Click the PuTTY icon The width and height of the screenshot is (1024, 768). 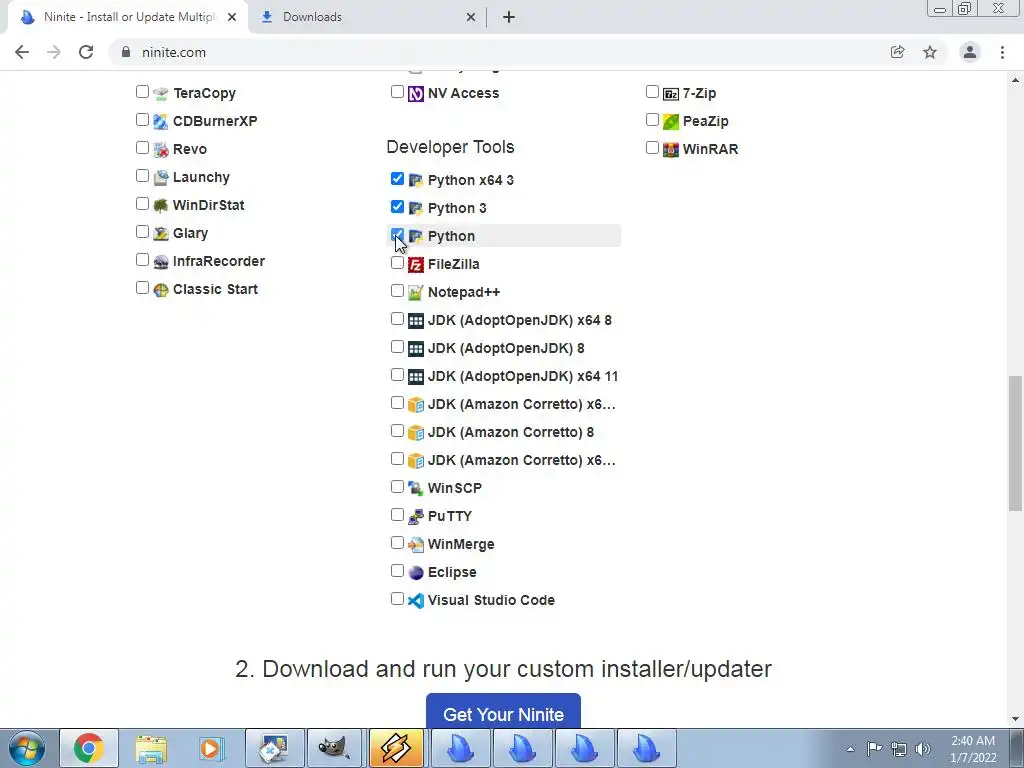[x=416, y=517]
